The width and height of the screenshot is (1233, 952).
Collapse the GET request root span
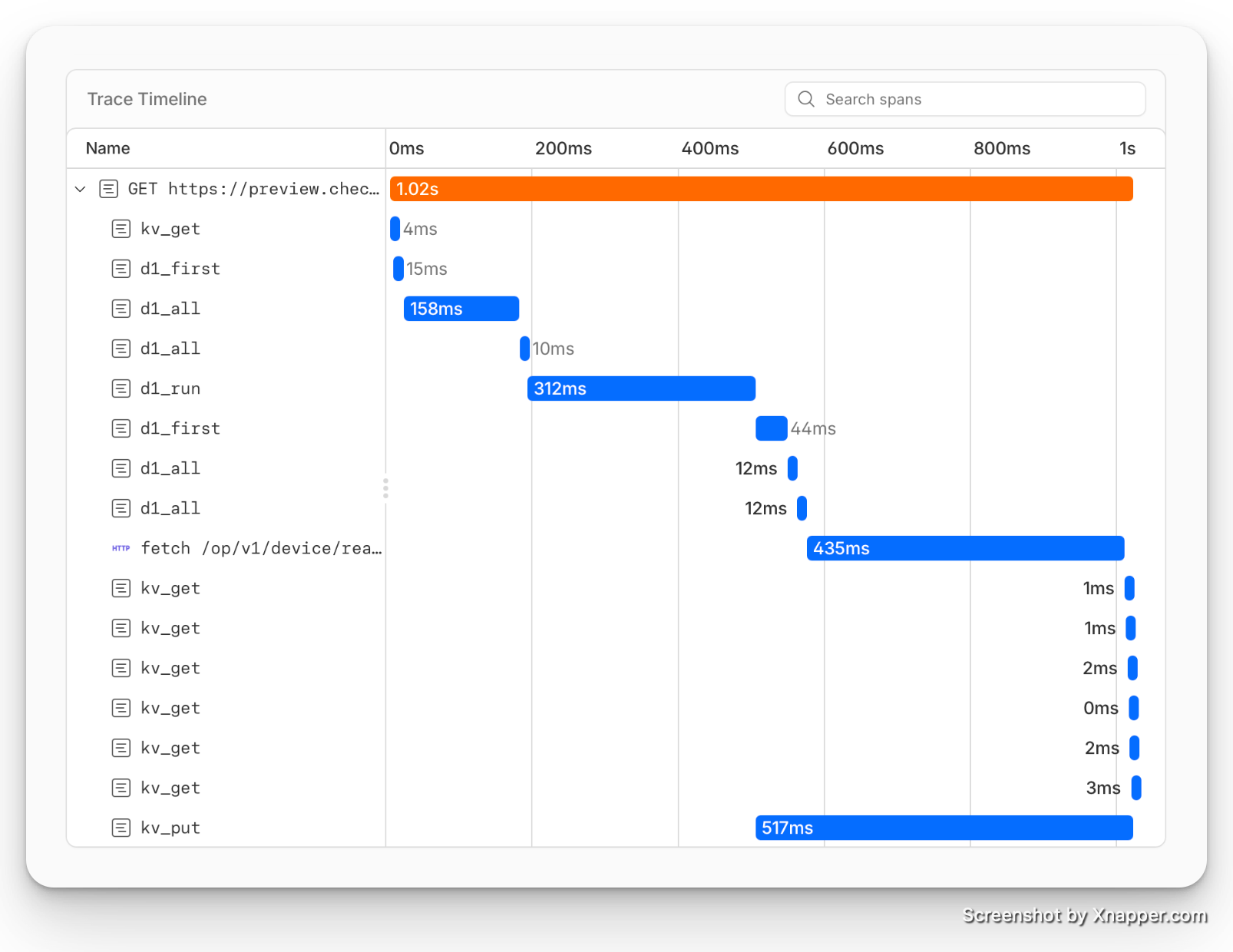pos(80,189)
